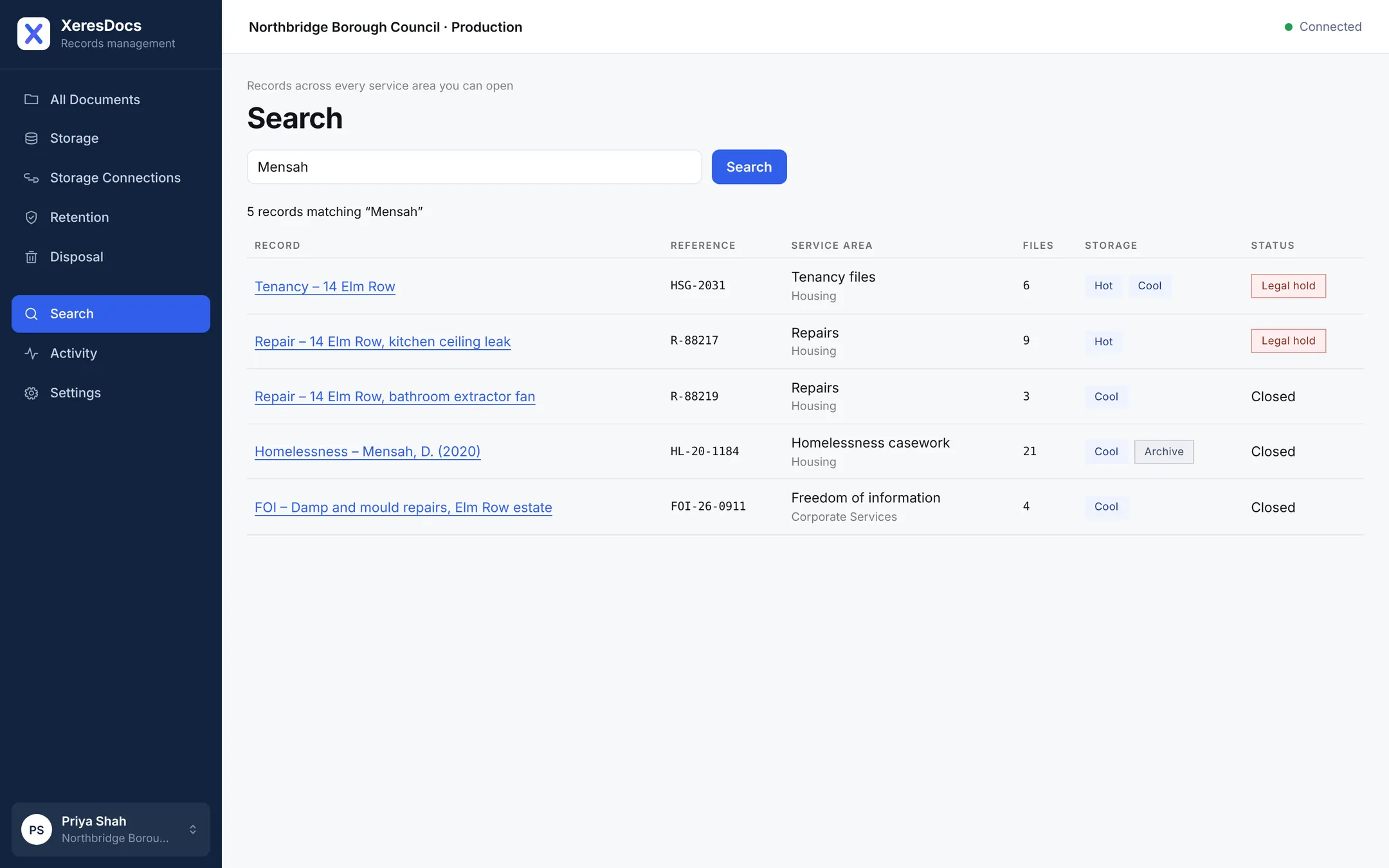The height and width of the screenshot is (868, 1389).
Task: Click reference HSG-2031
Action: [x=698, y=285]
